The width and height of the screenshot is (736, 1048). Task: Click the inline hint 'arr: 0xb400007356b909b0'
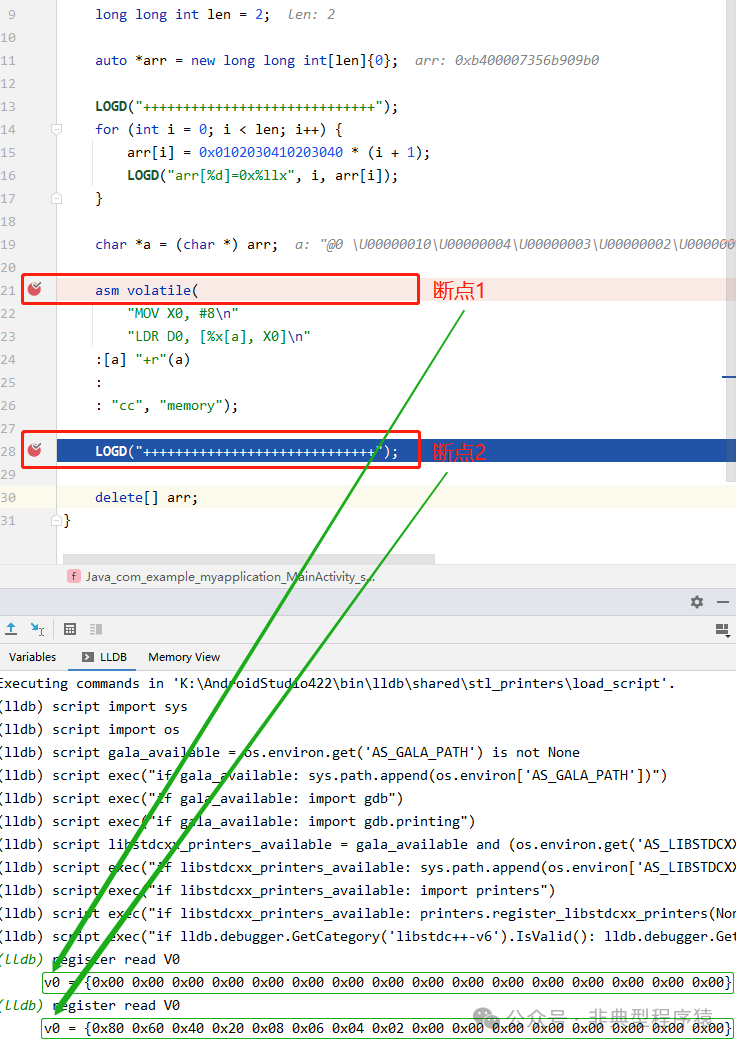click(507, 60)
